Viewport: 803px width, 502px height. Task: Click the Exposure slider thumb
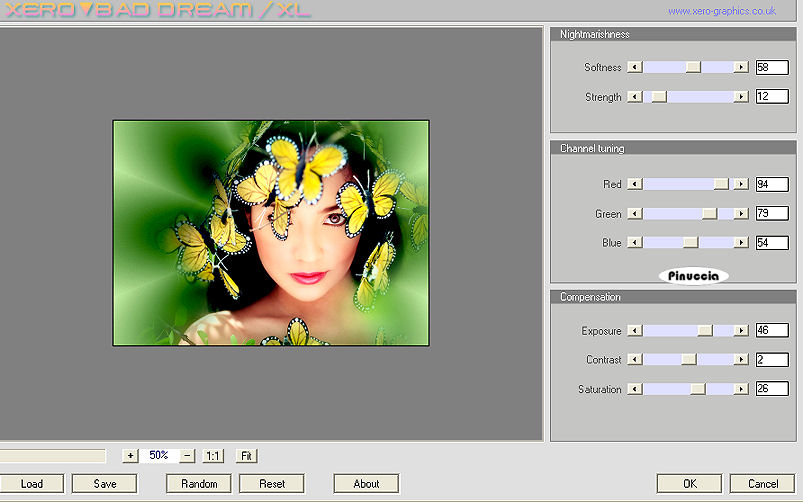pyautogui.click(x=705, y=330)
